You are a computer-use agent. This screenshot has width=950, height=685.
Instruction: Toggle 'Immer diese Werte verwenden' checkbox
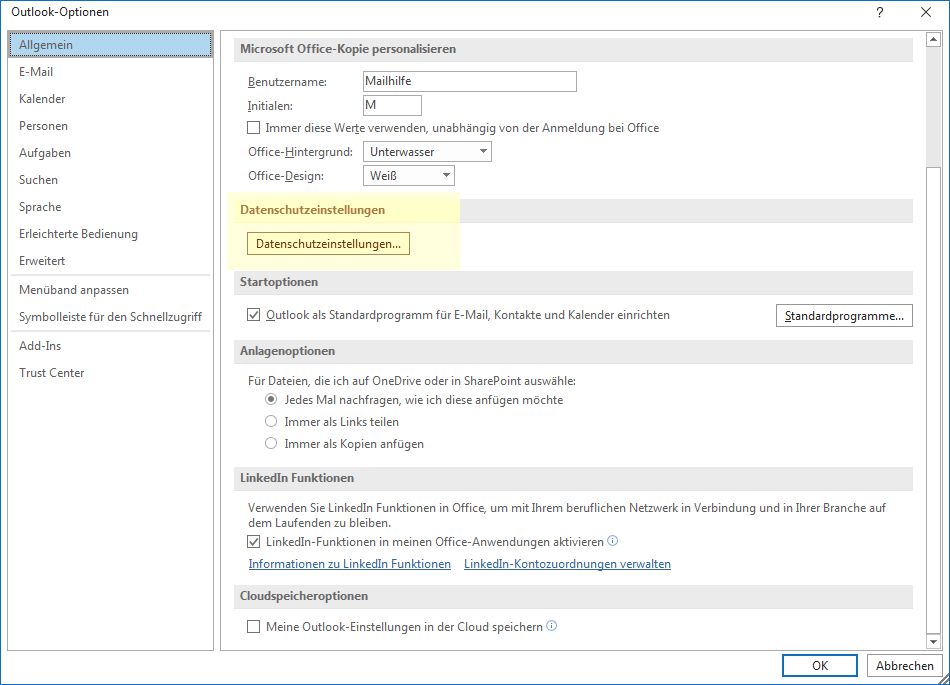[x=254, y=128]
